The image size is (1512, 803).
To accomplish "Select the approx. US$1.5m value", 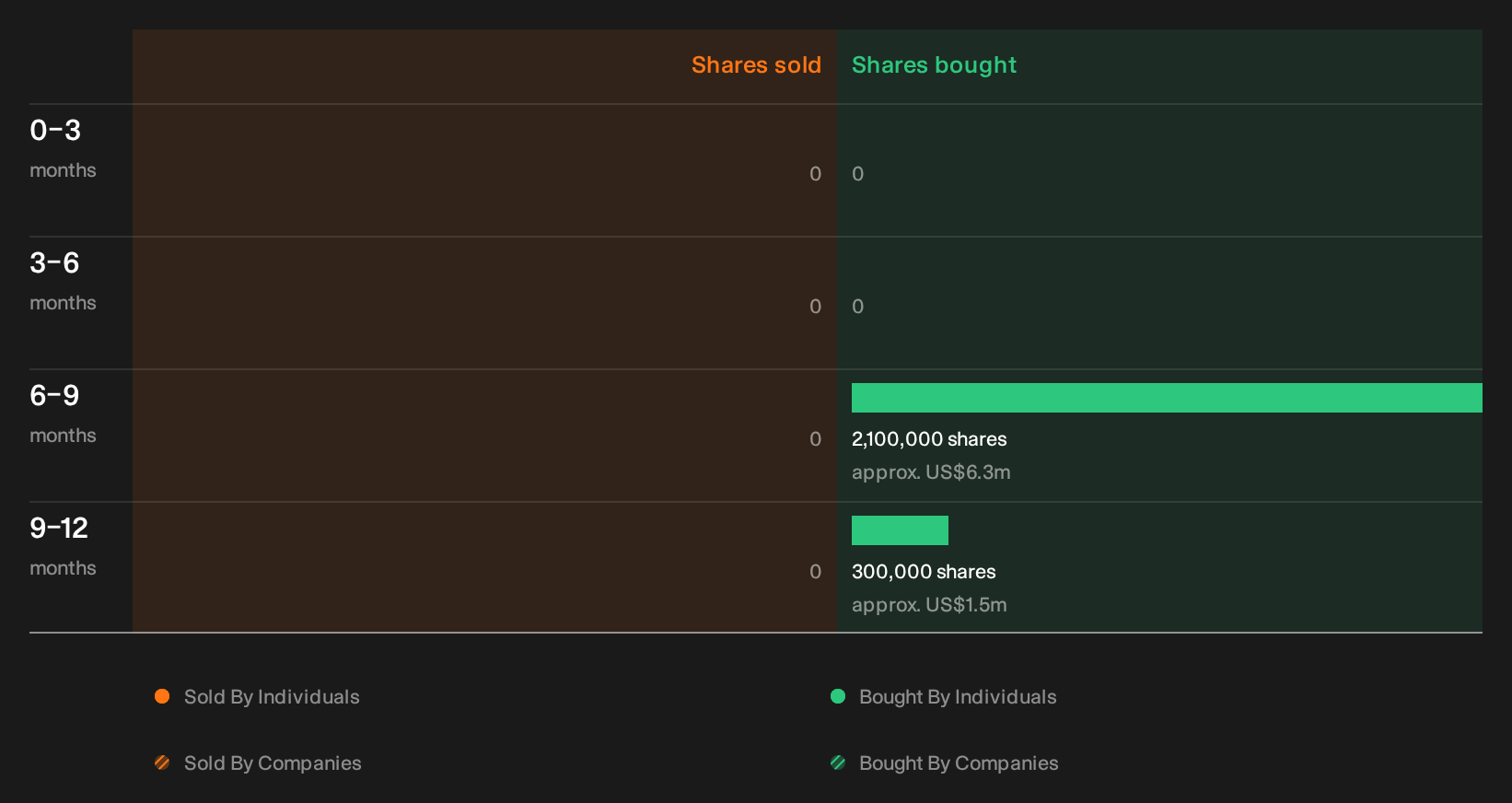I will 929,605.
